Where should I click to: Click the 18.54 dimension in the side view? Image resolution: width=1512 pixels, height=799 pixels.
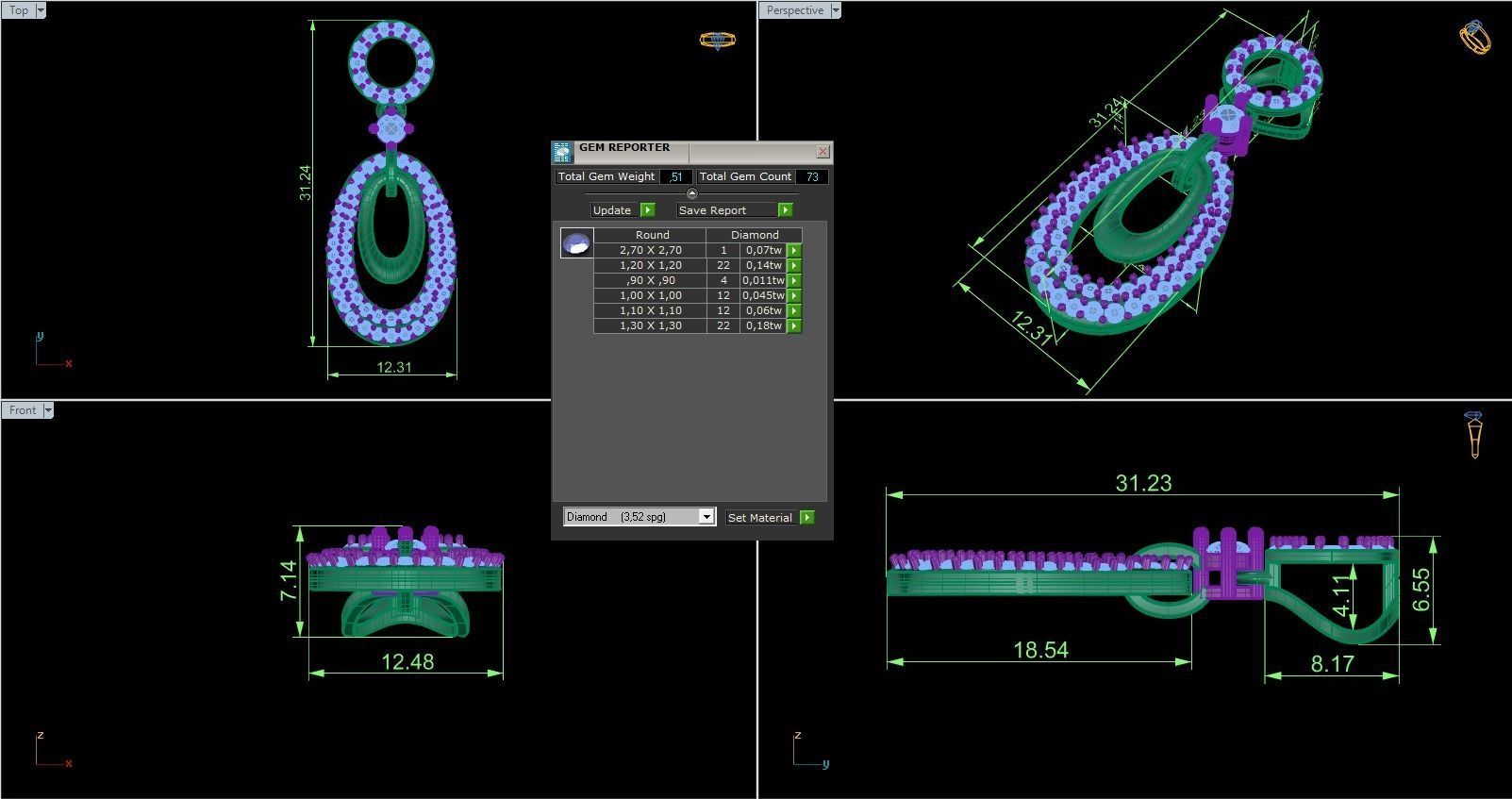(x=1040, y=650)
